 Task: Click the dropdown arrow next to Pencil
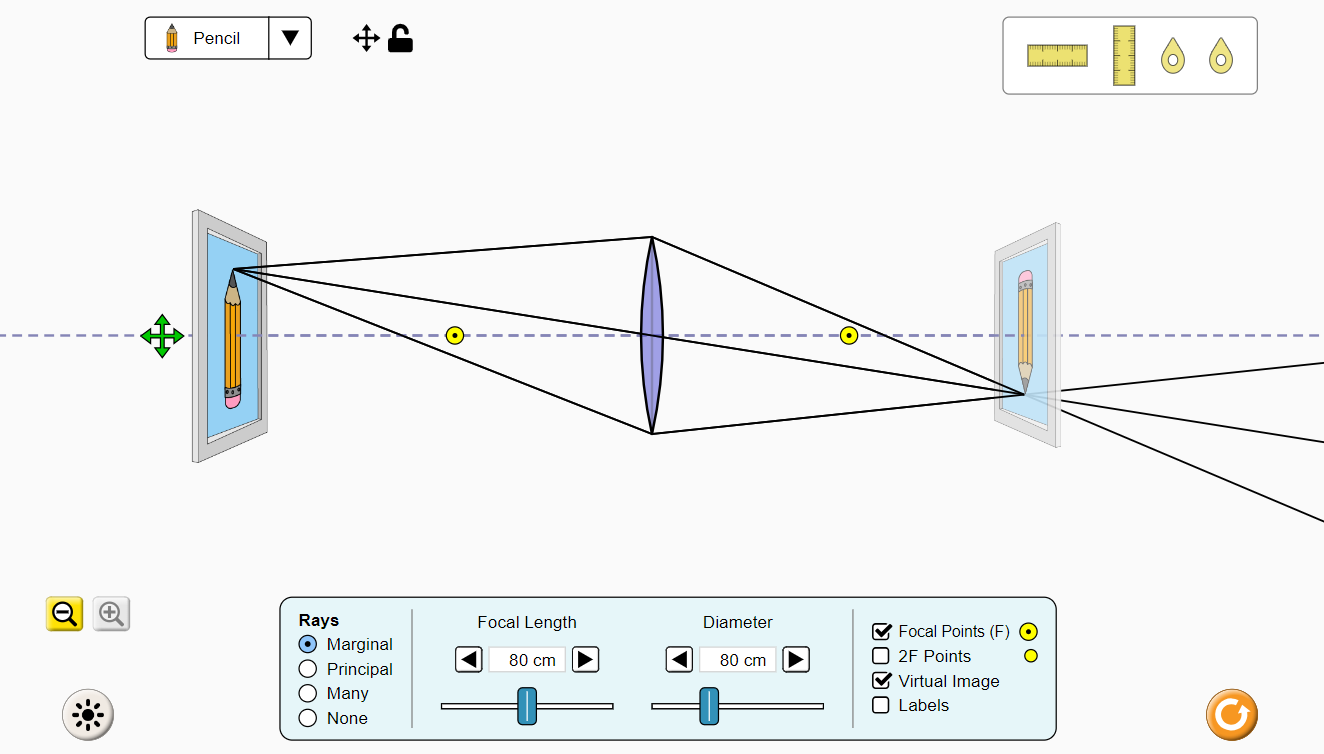(290, 38)
